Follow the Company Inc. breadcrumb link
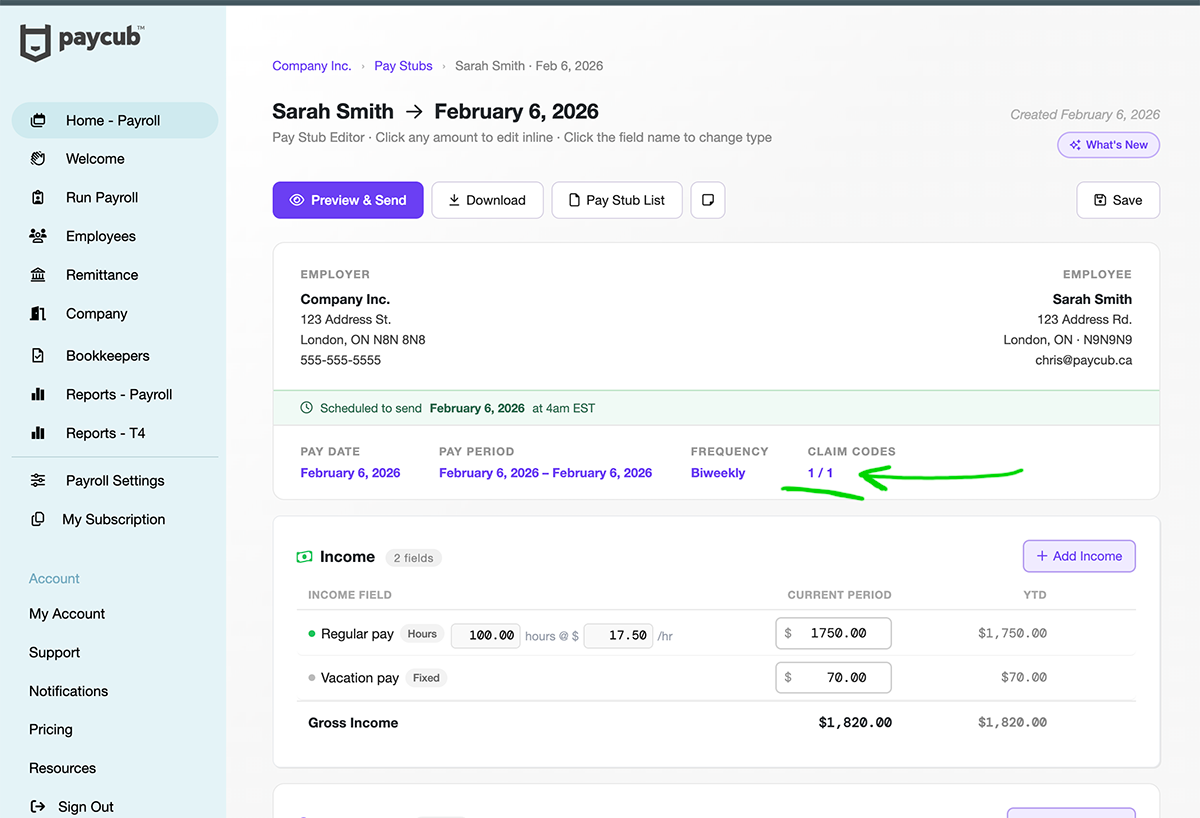The height and width of the screenshot is (818, 1200). (x=312, y=66)
